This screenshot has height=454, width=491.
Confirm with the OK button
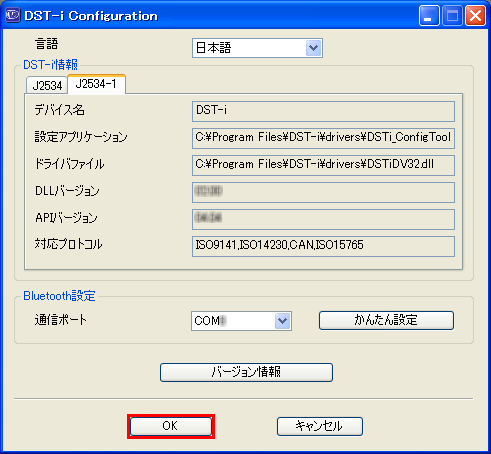click(171, 426)
